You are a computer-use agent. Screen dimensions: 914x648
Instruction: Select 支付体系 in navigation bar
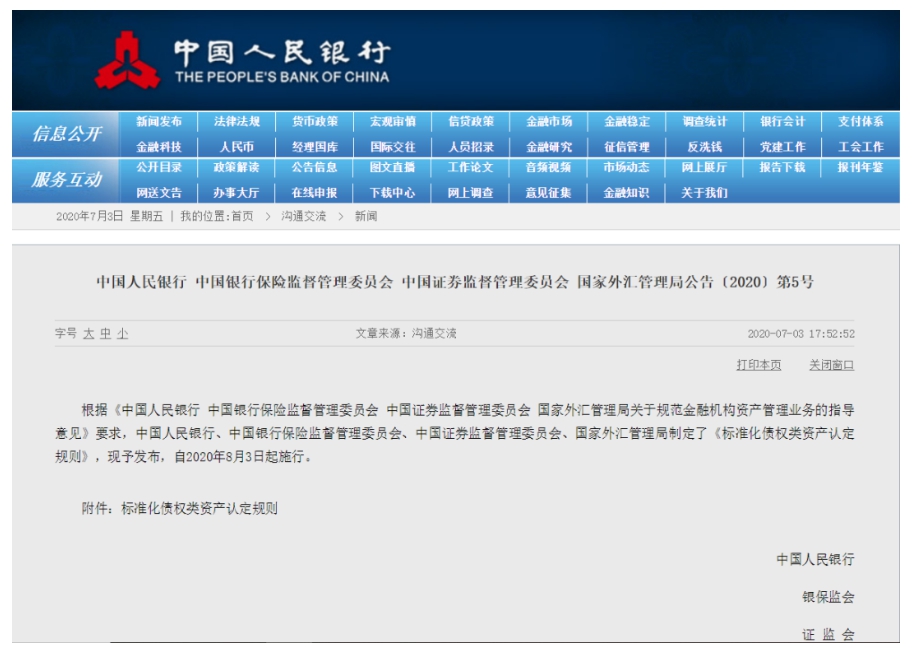860,122
